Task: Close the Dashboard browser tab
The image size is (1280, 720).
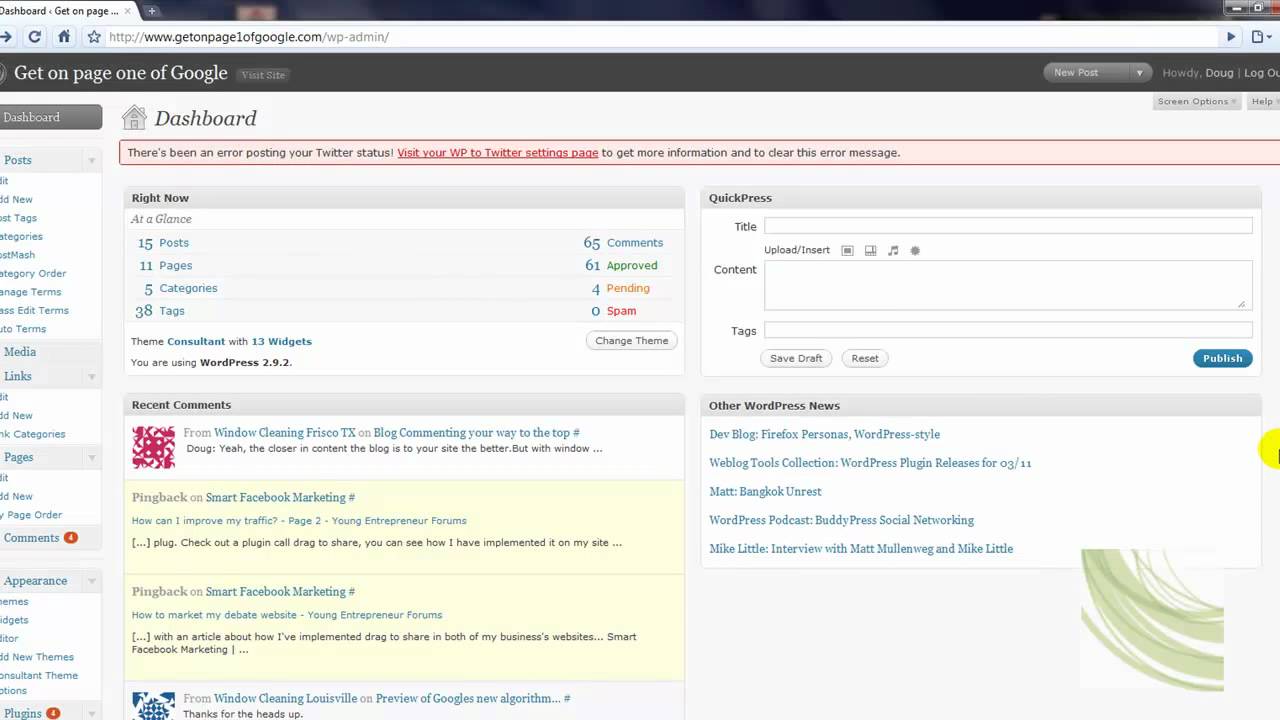Action: pos(126,11)
